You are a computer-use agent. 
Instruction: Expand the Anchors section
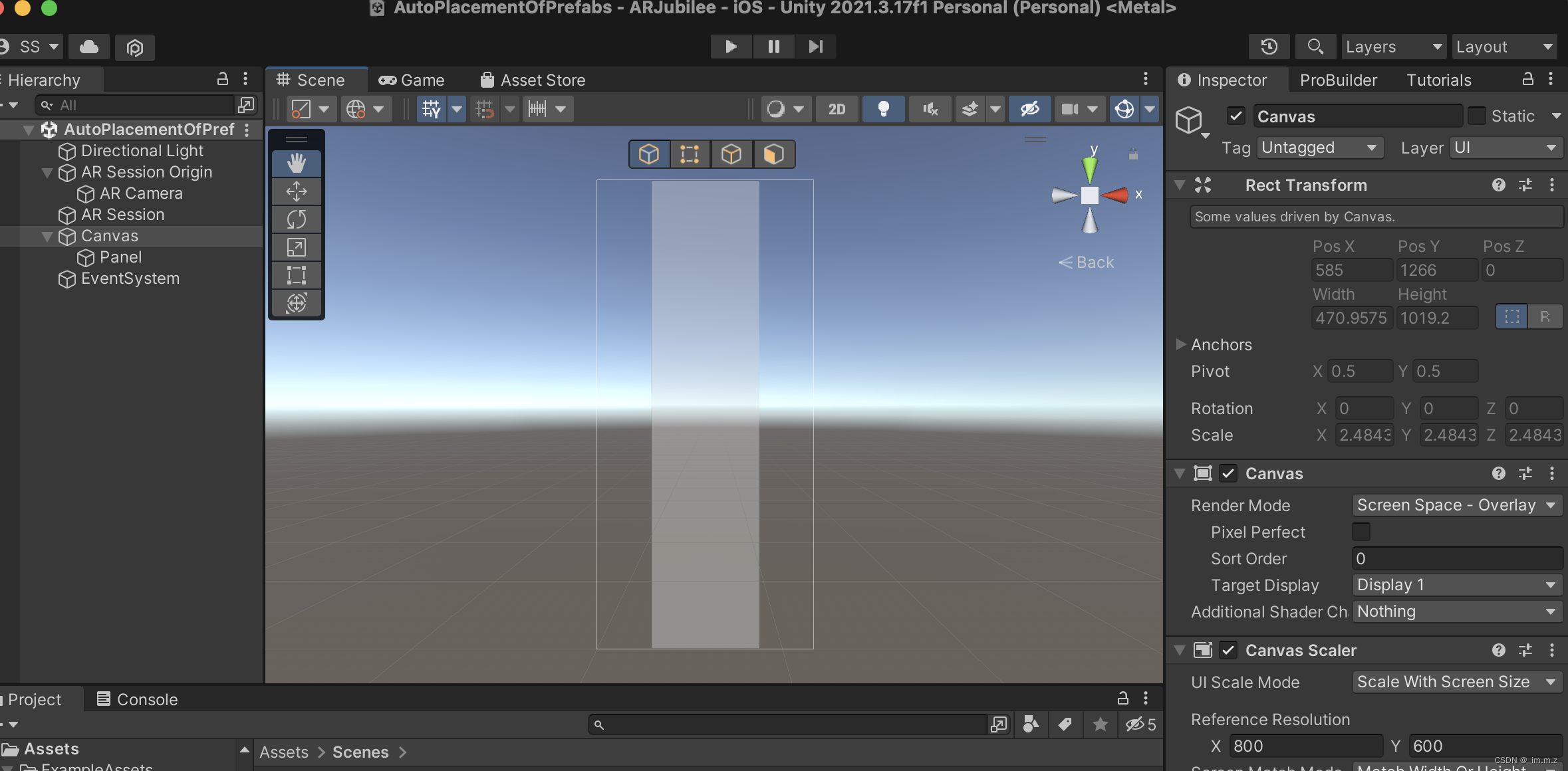[x=1181, y=344]
